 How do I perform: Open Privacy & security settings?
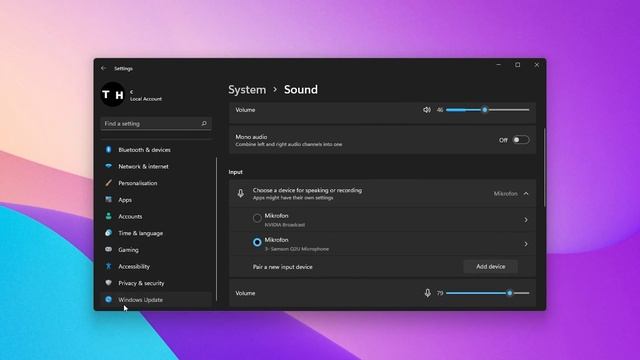click(x=156, y=283)
